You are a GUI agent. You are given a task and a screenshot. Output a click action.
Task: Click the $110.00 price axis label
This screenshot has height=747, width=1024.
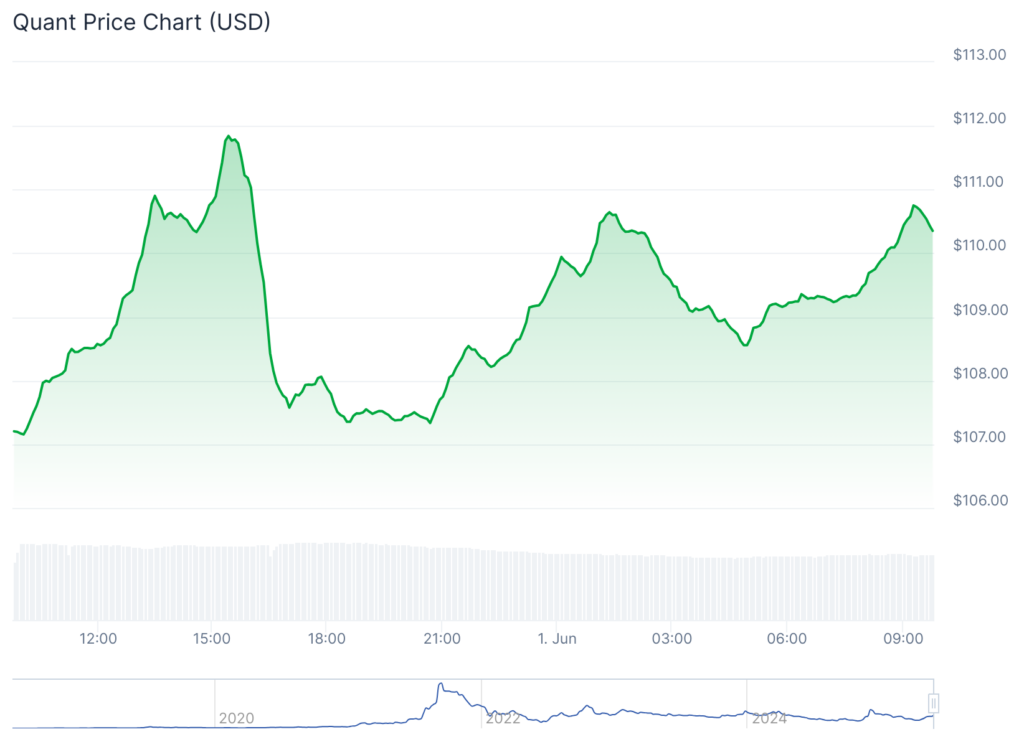pos(978,246)
